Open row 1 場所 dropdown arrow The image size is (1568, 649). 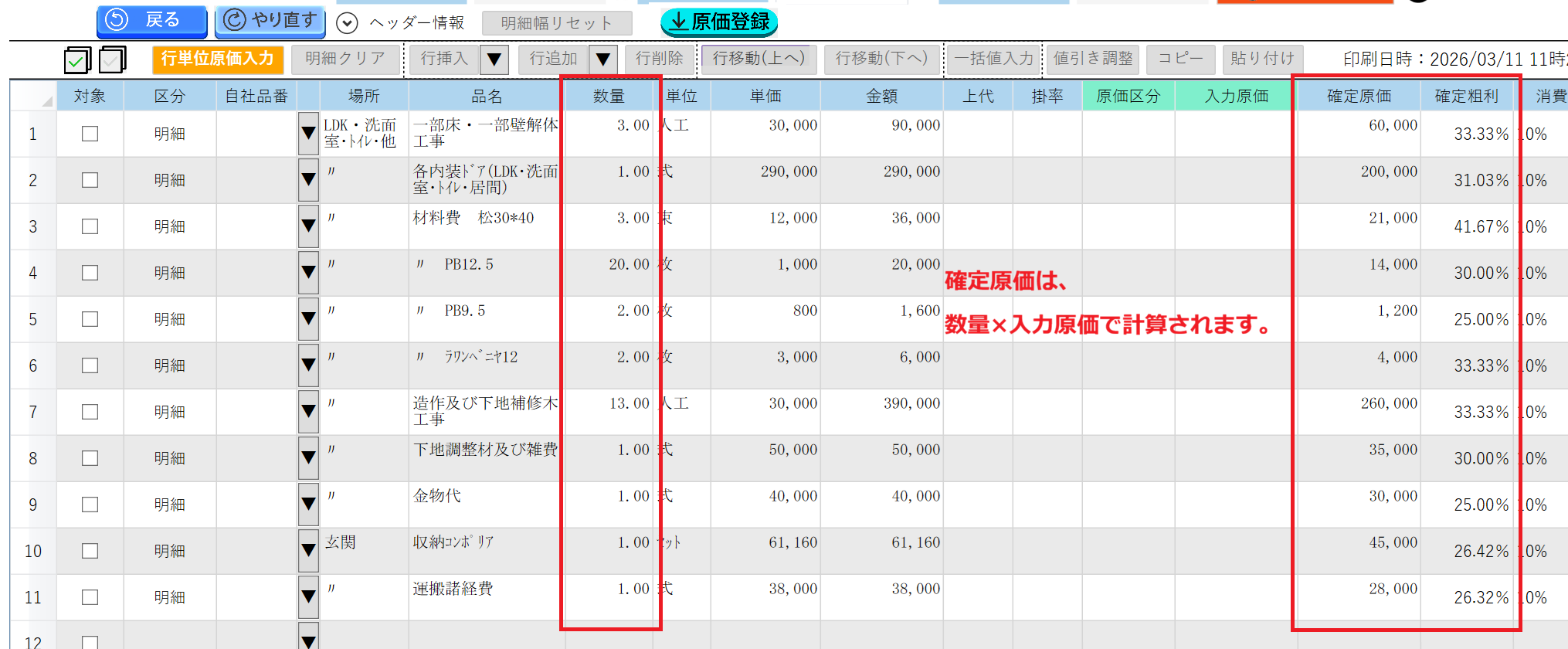click(308, 134)
